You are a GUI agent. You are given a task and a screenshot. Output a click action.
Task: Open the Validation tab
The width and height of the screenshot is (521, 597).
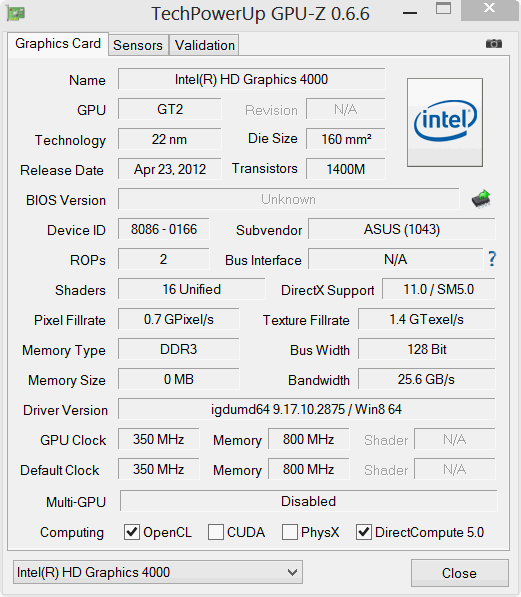coord(205,45)
